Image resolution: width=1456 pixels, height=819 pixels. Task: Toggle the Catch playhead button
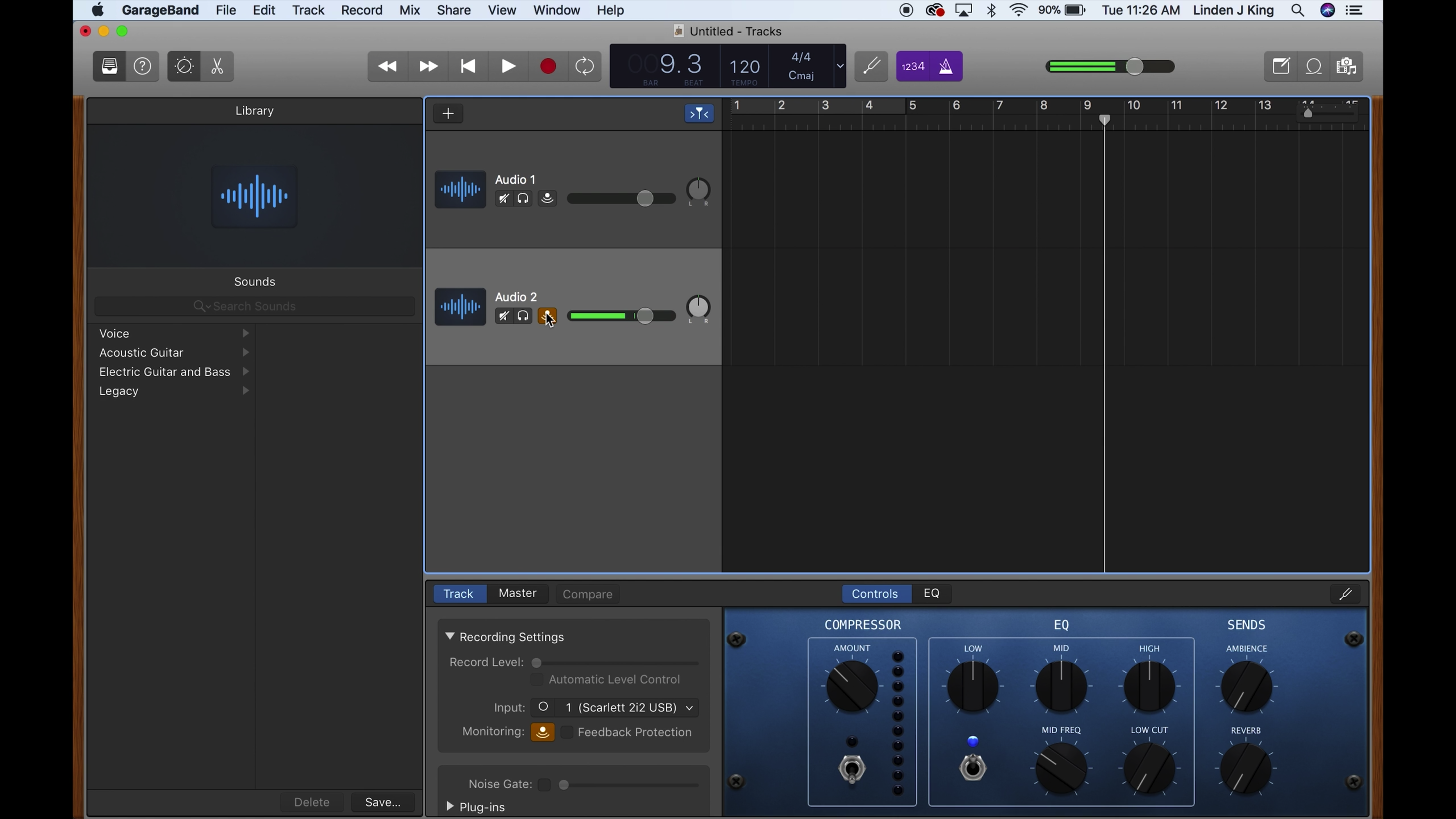[699, 114]
